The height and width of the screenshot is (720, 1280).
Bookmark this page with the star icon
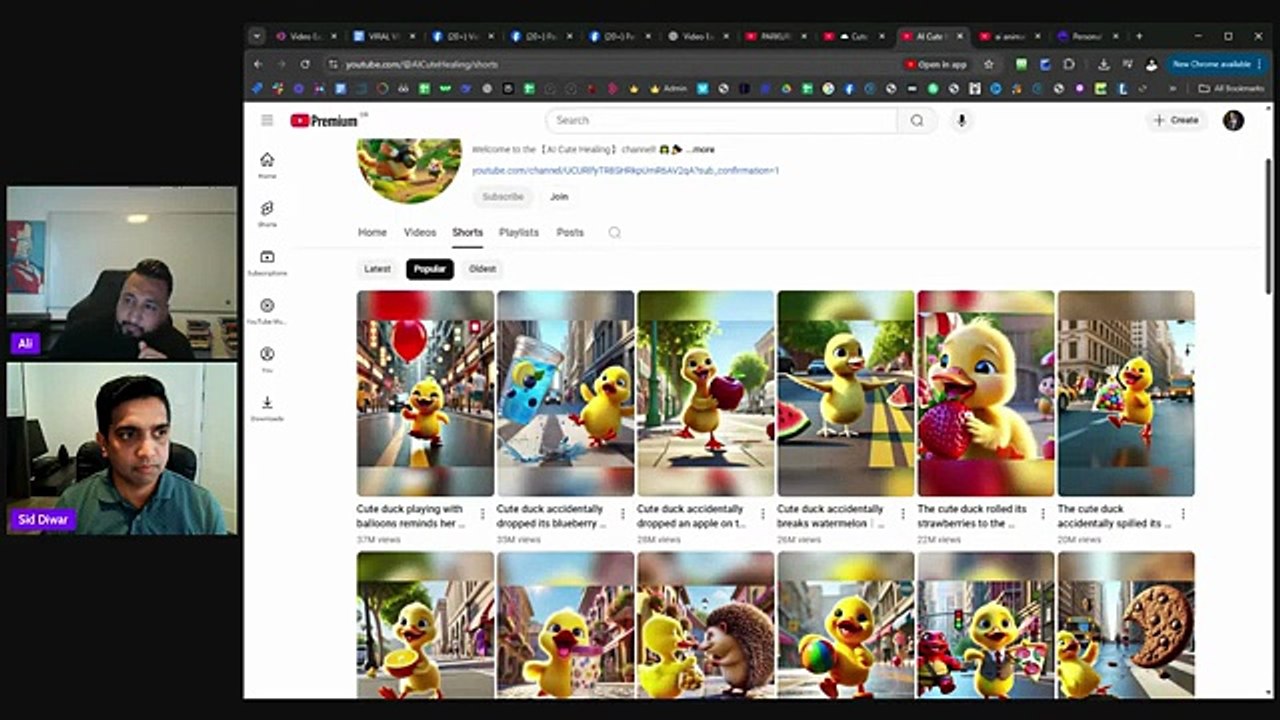(989, 64)
